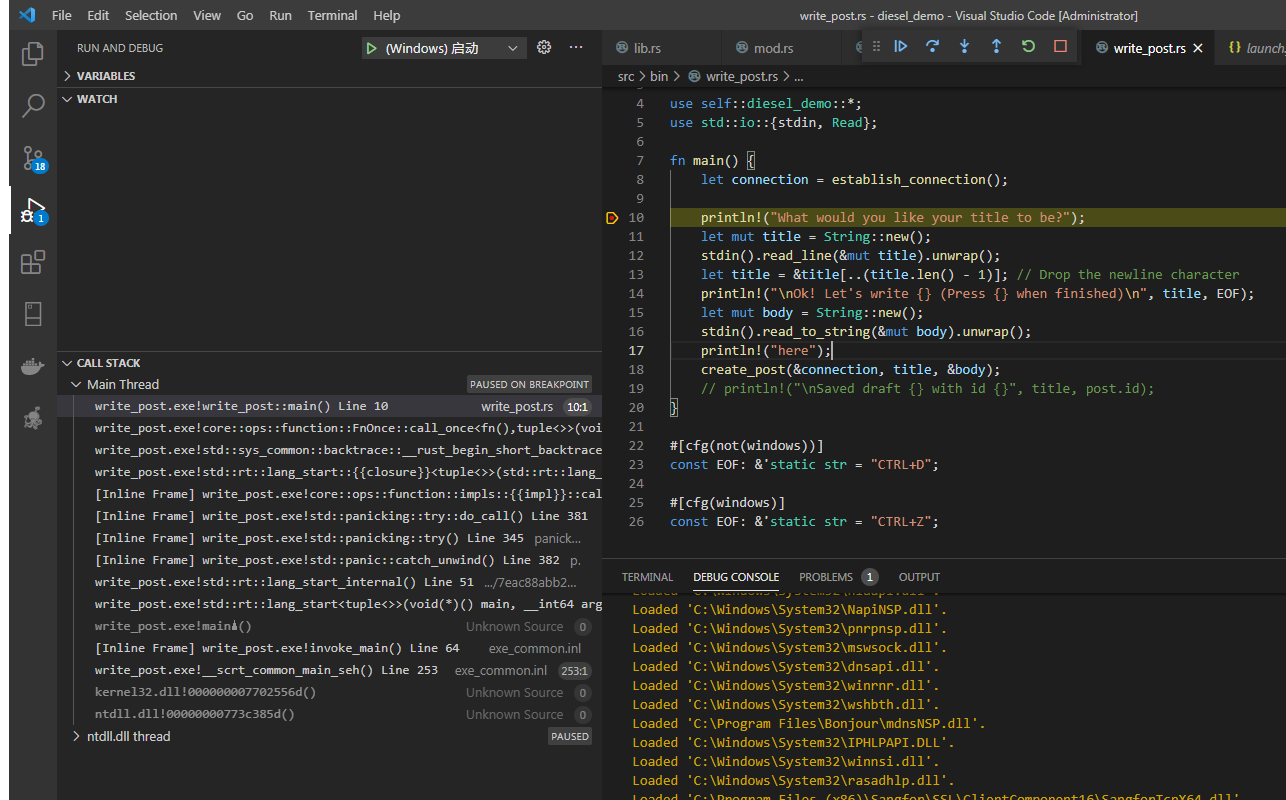Viewport: 1286px width, 800px height.
Task: Toggle the breakpoint on line 10
Action: click(x=613, y=218)
